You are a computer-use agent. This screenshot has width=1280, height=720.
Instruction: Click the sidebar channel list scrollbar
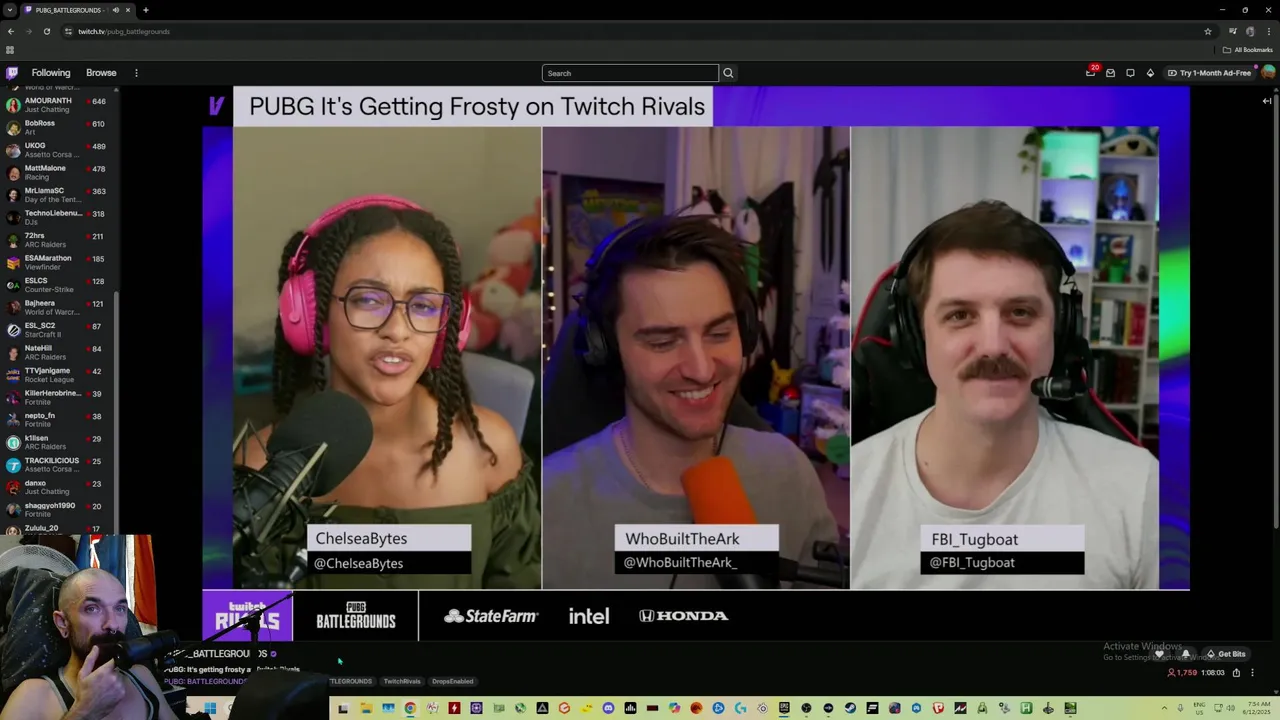pos(117,410)
